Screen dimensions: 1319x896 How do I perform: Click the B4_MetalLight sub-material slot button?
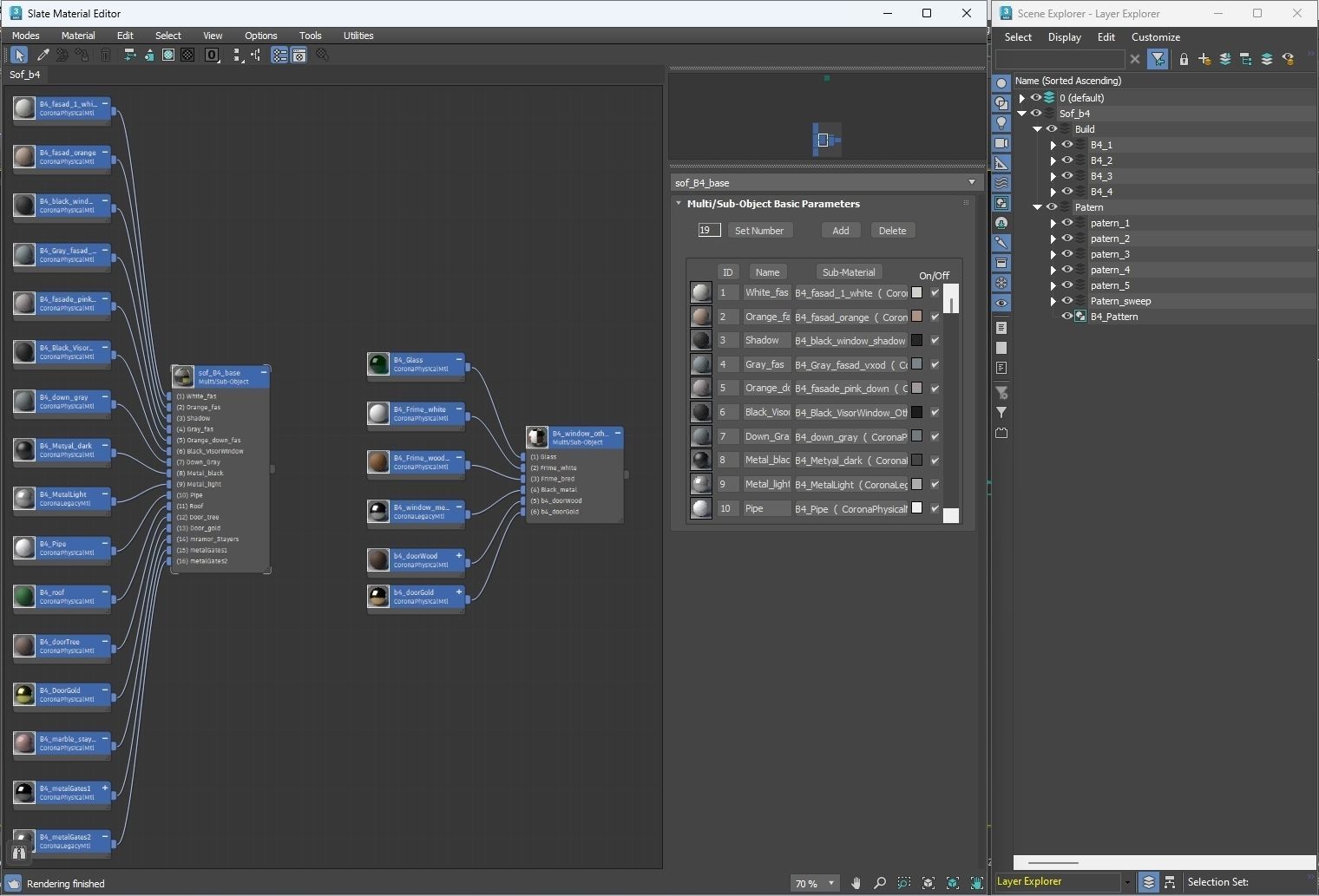850,484
